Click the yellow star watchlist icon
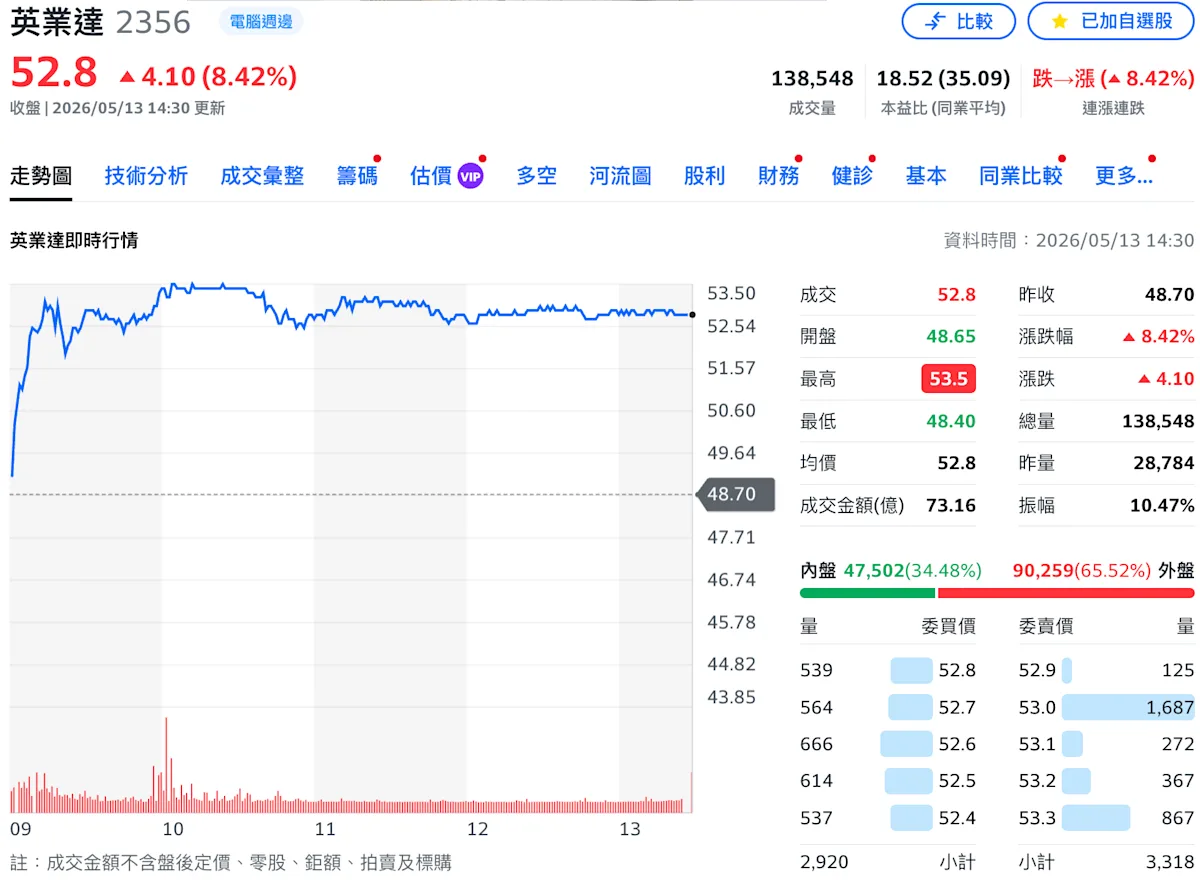1200x880 pixels. click(1060, 21)
